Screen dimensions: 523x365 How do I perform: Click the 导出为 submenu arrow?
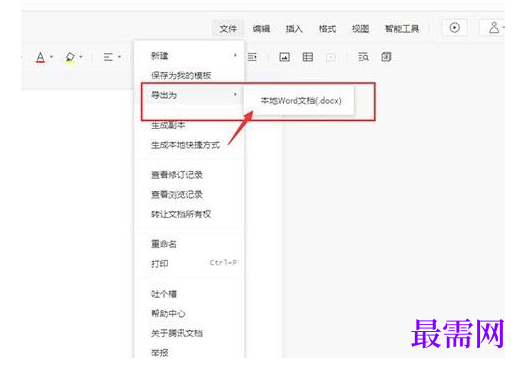(x=235, y=95)
